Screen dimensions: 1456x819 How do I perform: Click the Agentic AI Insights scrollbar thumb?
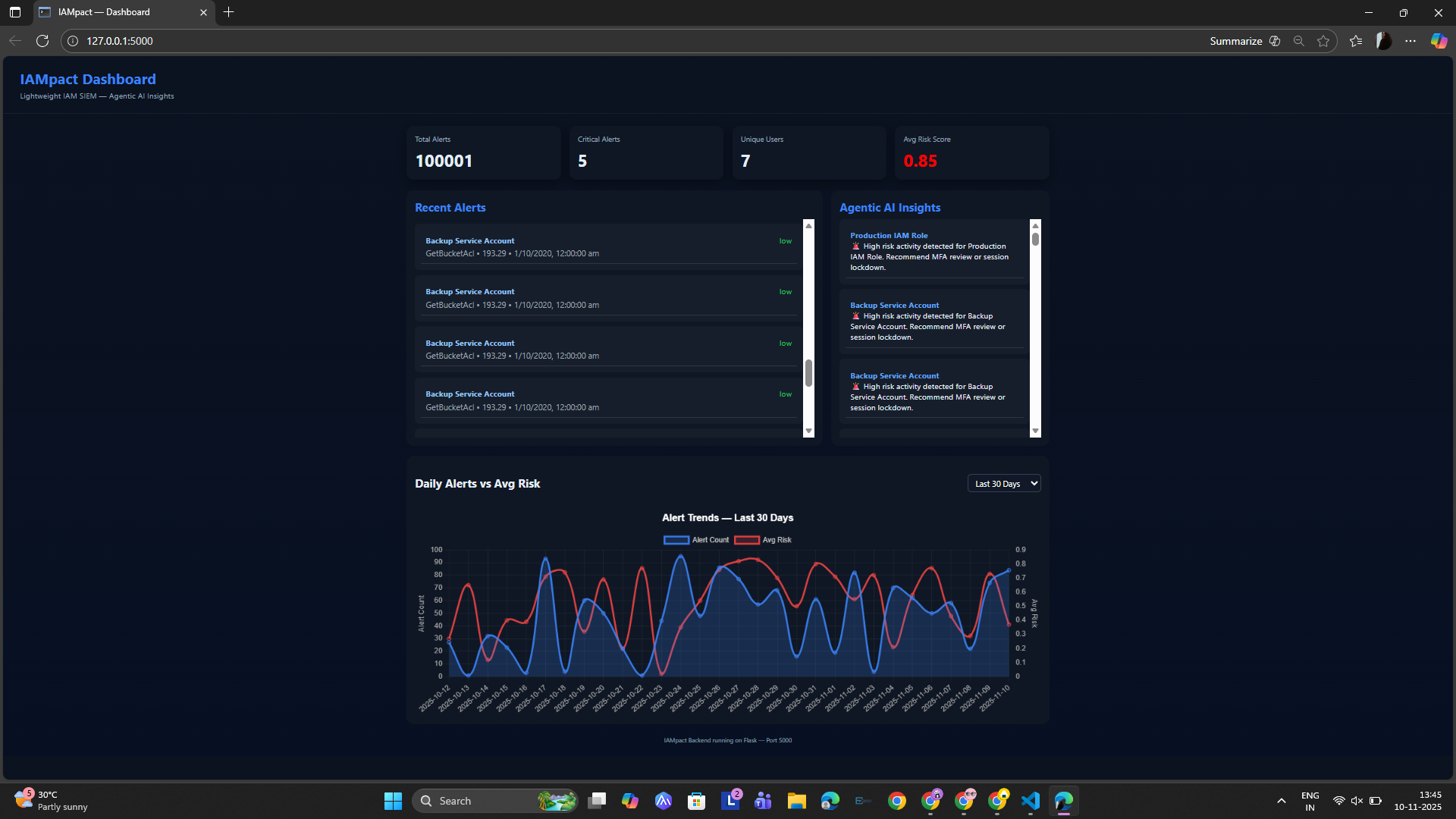click(1035, 240)
